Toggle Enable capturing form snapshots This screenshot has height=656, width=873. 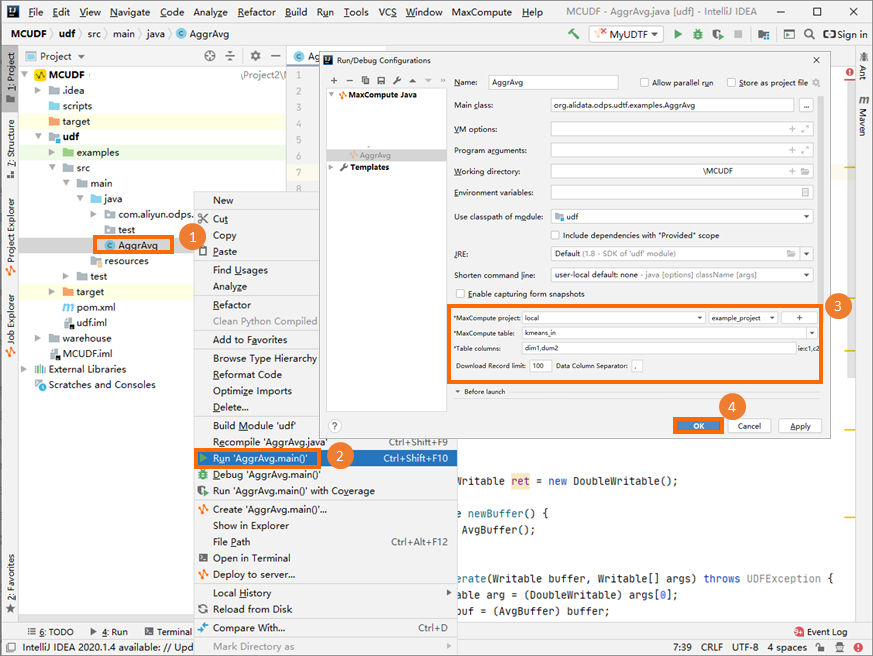coord(460,294)
